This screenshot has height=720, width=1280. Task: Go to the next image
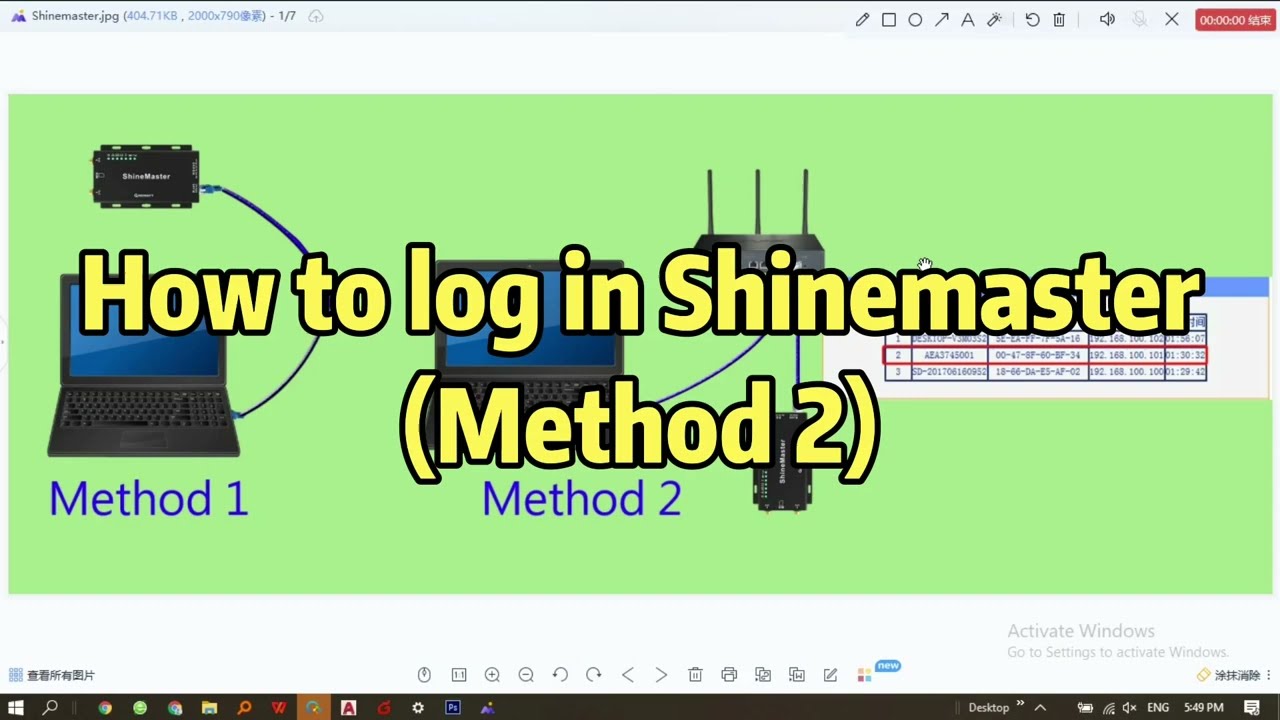coord(661,675)
